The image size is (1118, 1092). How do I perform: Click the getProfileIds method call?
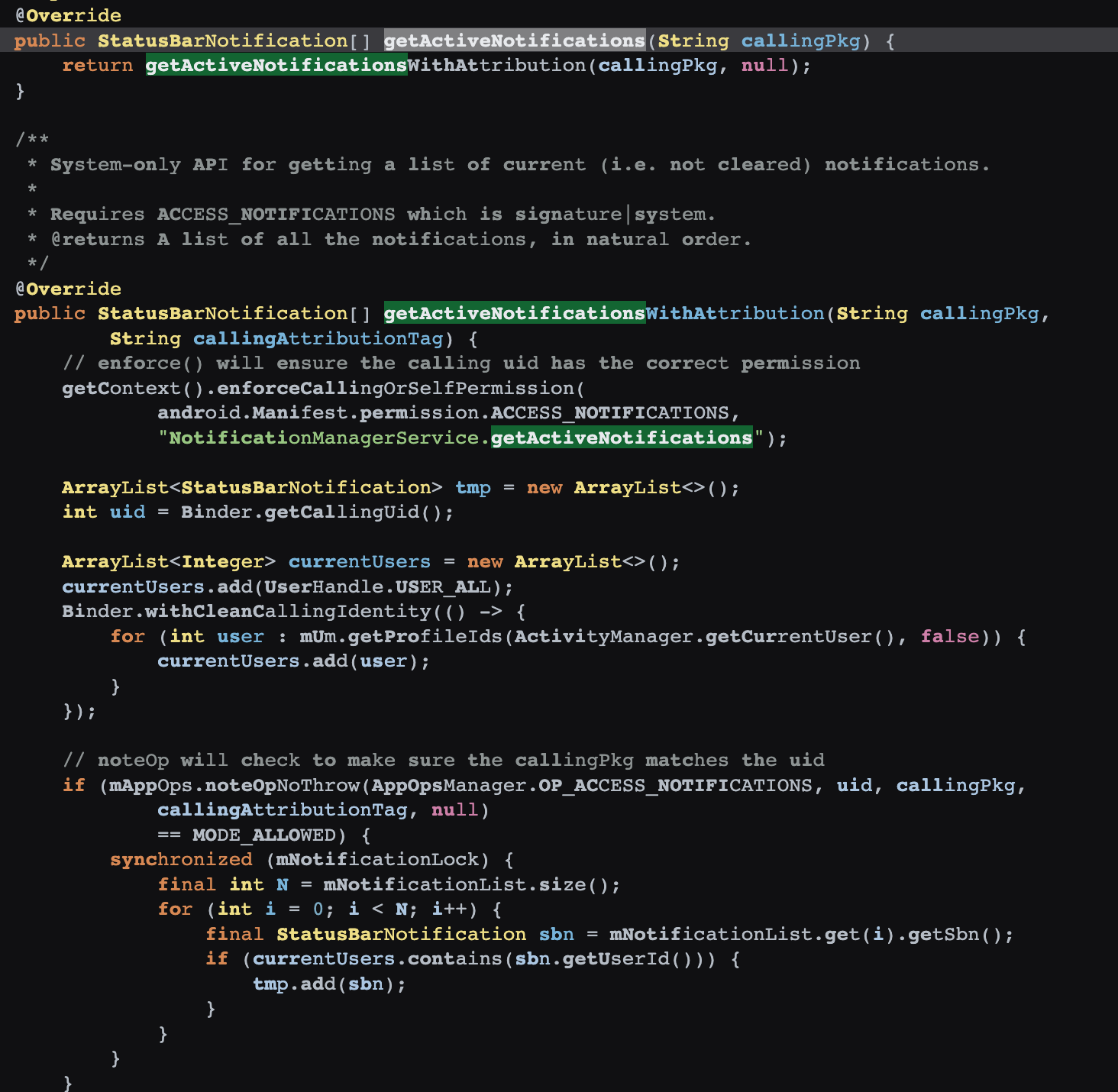click(425, 637)
